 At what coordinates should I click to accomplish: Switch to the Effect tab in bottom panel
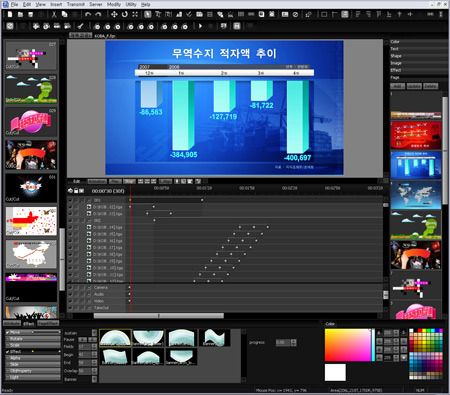point(29,323)
